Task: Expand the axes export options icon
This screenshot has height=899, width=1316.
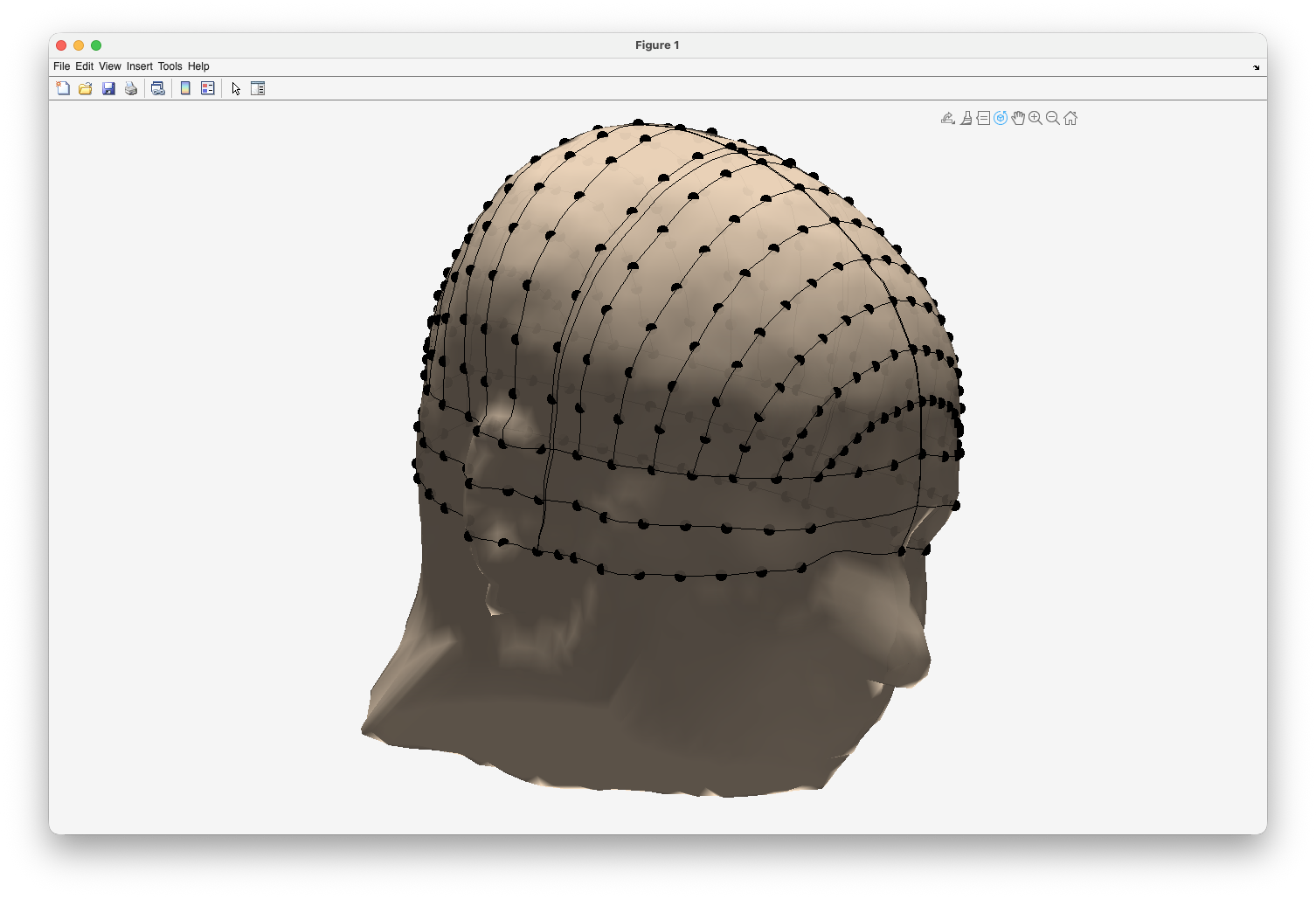Action: point(948,118)
